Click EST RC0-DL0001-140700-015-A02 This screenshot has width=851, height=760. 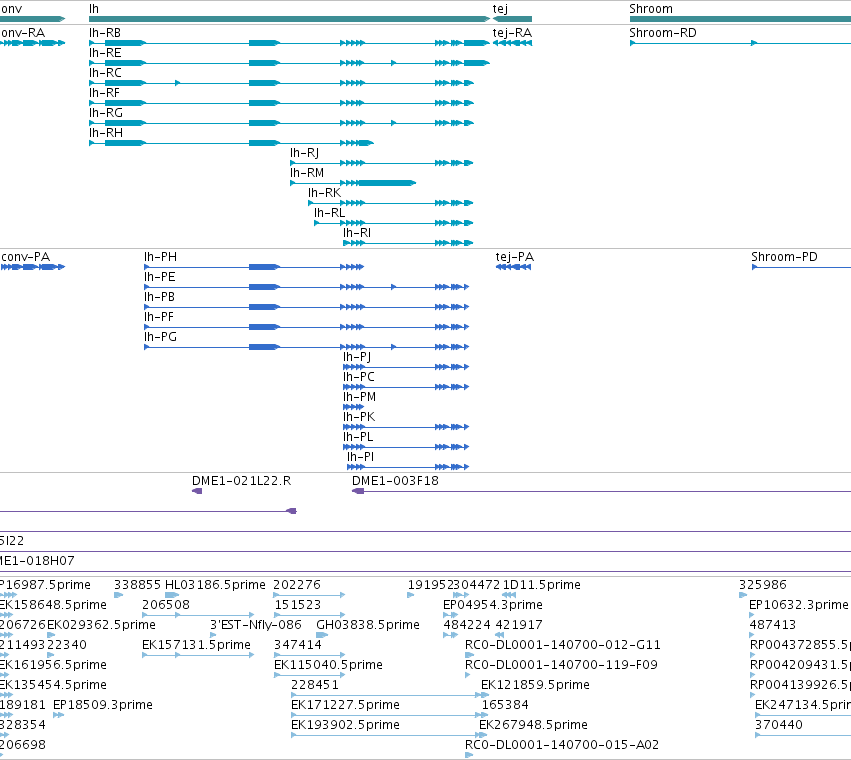562,745
